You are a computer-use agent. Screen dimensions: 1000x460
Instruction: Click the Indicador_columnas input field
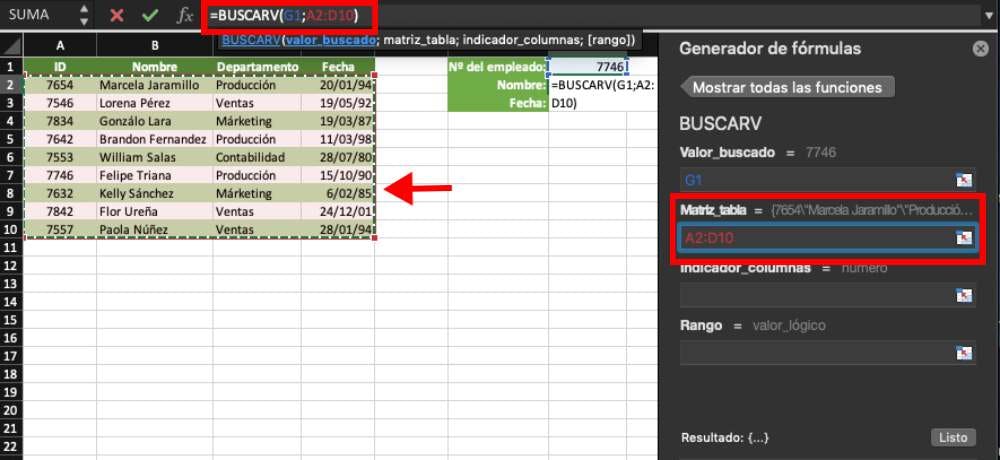(x=815, y=295)
